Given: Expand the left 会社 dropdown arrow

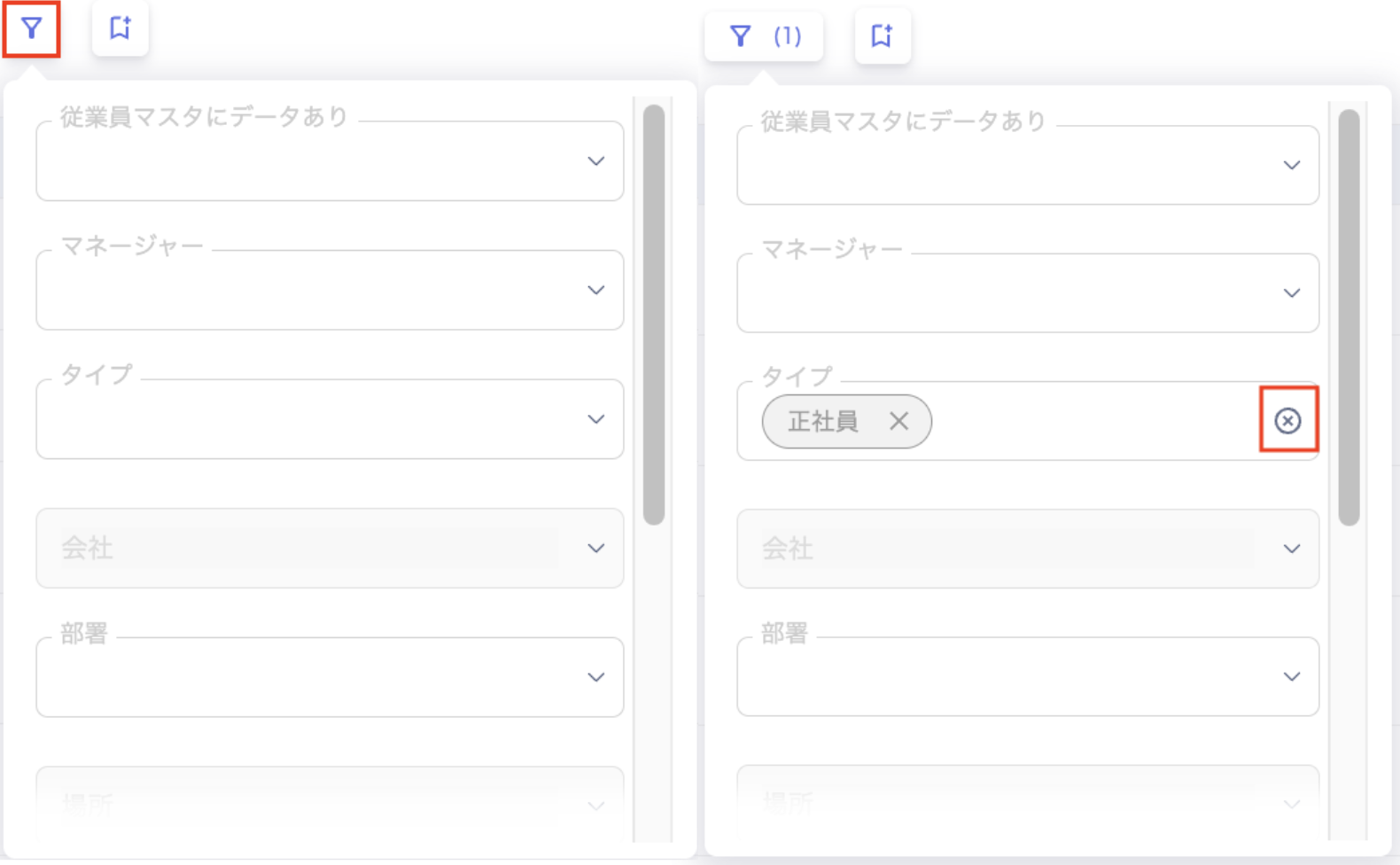Looking at the screenshot, I should (595, 549).
